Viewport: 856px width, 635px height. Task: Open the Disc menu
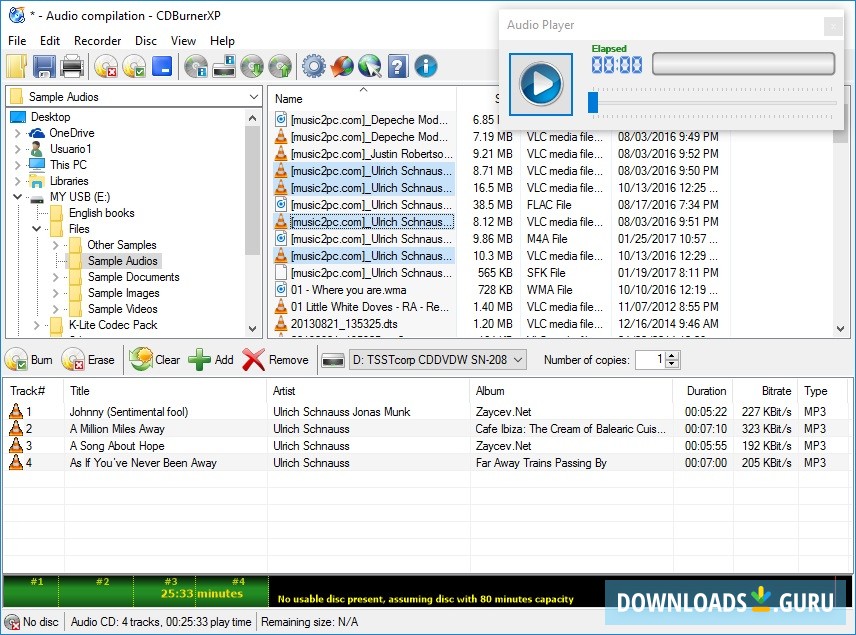click(146, 41)
